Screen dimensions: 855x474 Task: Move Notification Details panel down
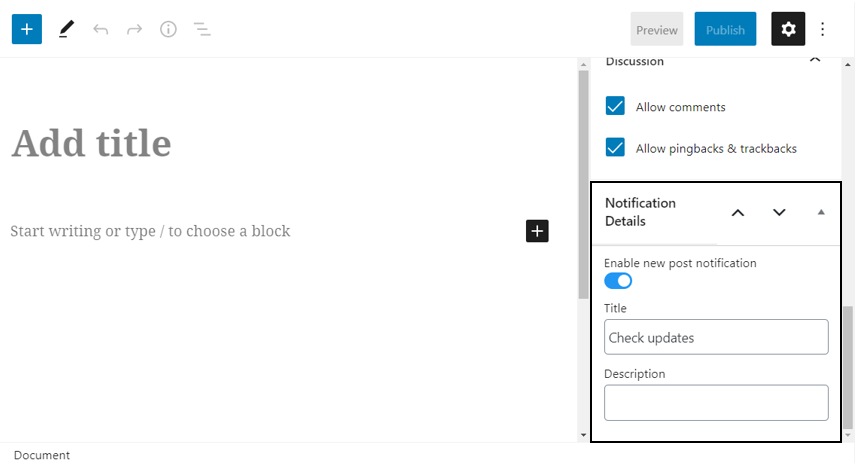(x=779, y=212)
